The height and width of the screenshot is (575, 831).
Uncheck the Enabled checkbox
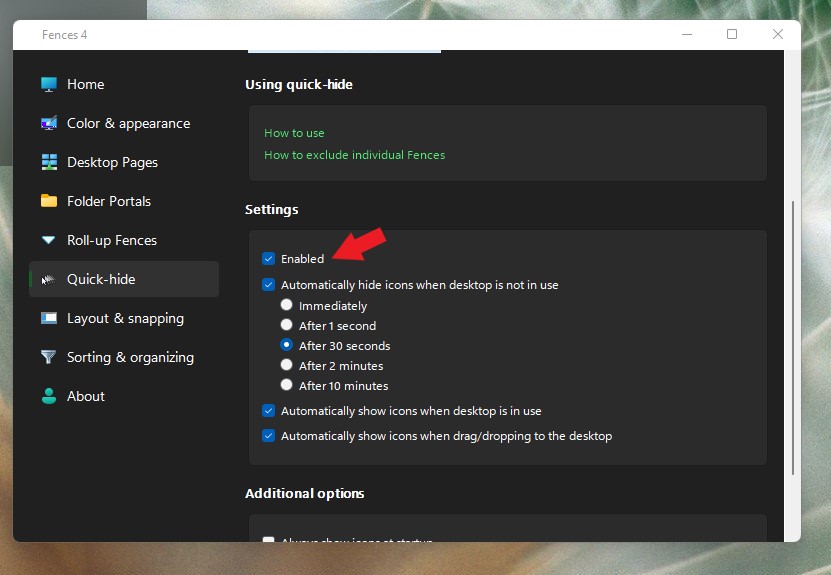tap(269, 259)
